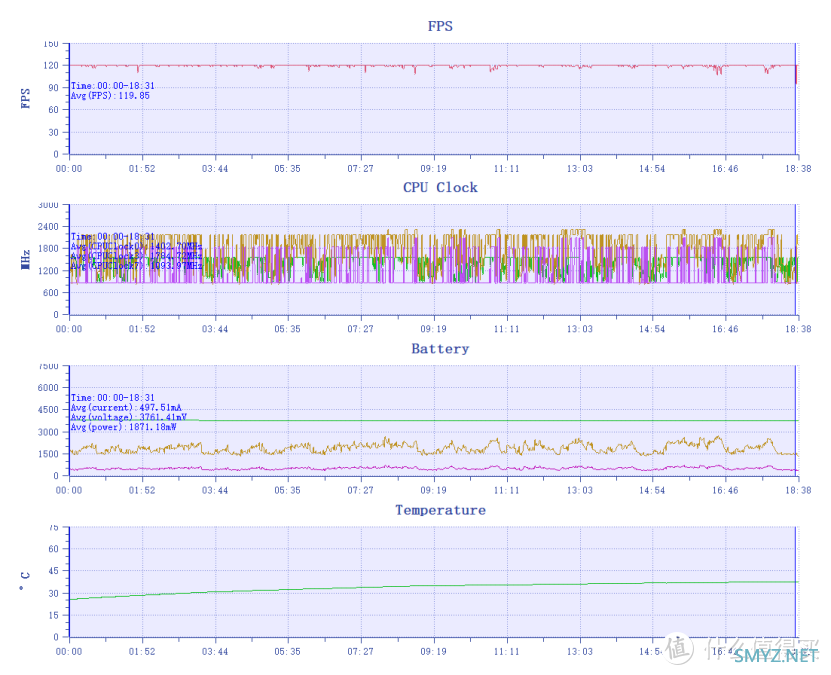Click the "6000" tick on Battery axis
The height and width of the screenshot is (675, 831).
click(48, 388)
